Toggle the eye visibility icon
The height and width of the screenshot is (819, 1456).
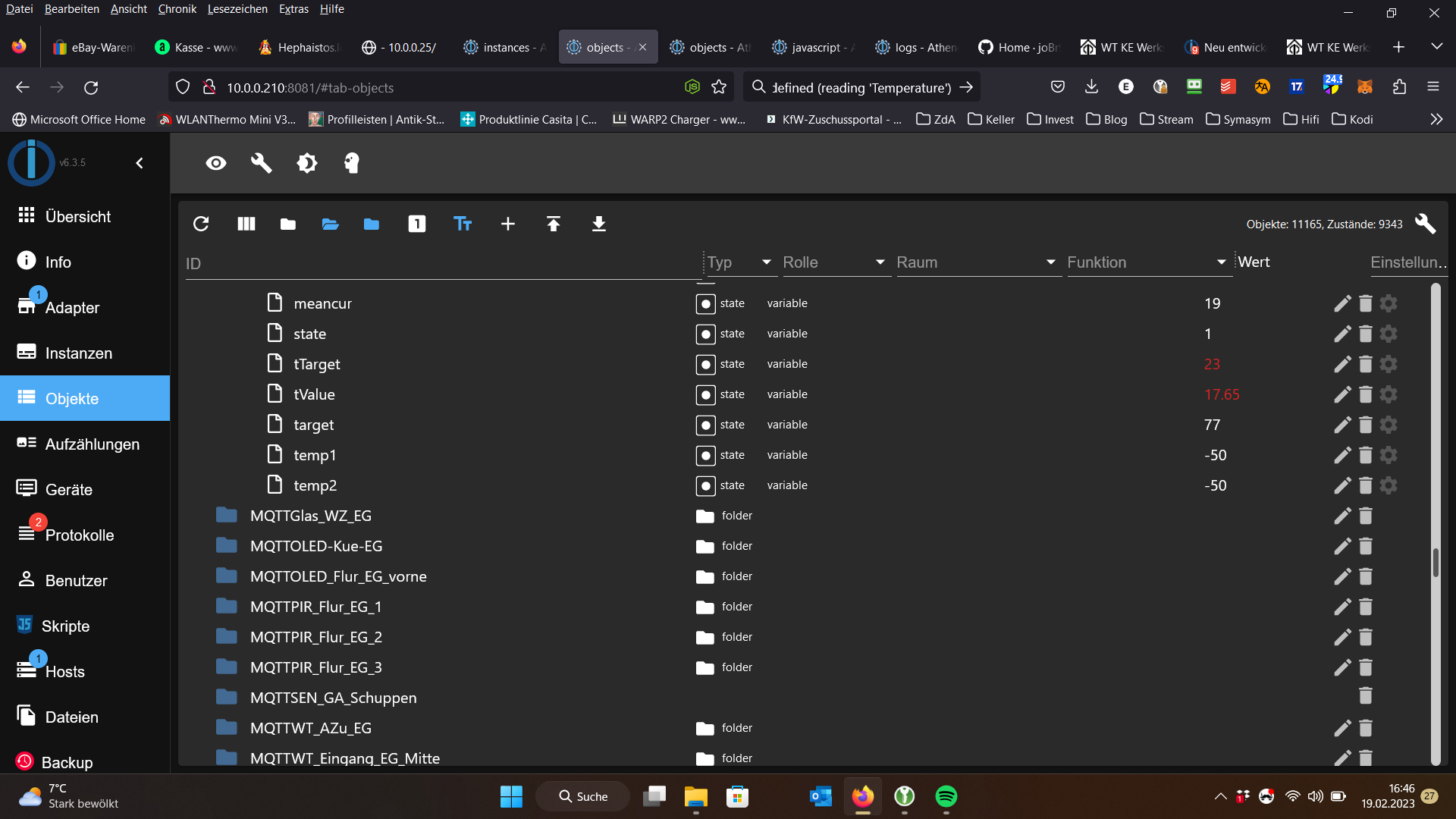[x=215, y=163]
